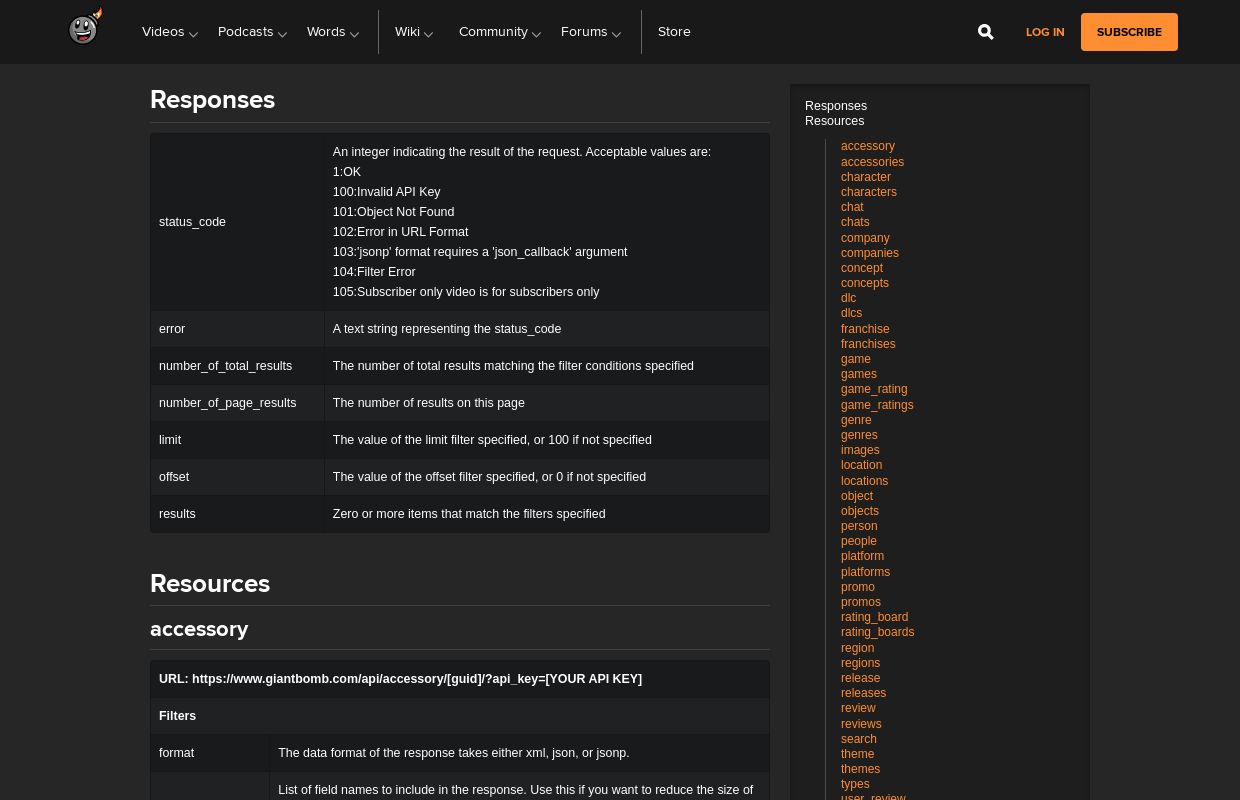Select the status_code table cell
Viewport: 1240px width, 800px height.
(237, 222)
